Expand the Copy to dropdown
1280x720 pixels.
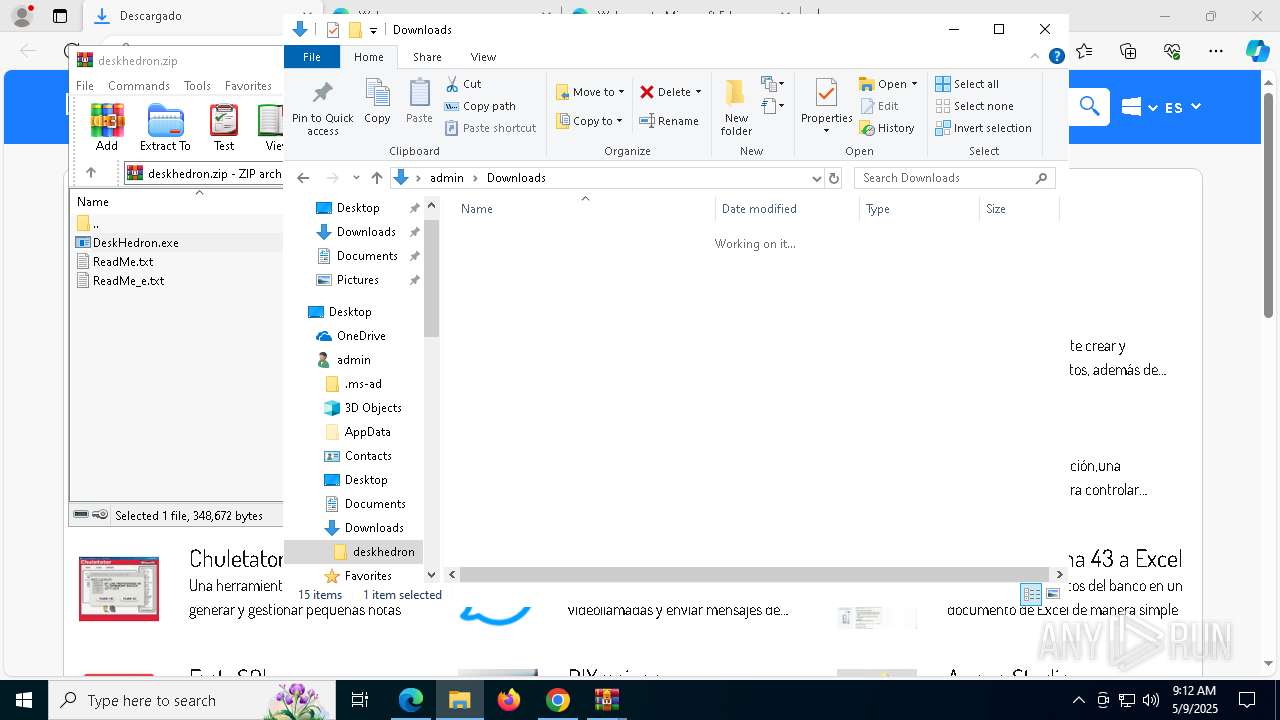tap(619, 121)
